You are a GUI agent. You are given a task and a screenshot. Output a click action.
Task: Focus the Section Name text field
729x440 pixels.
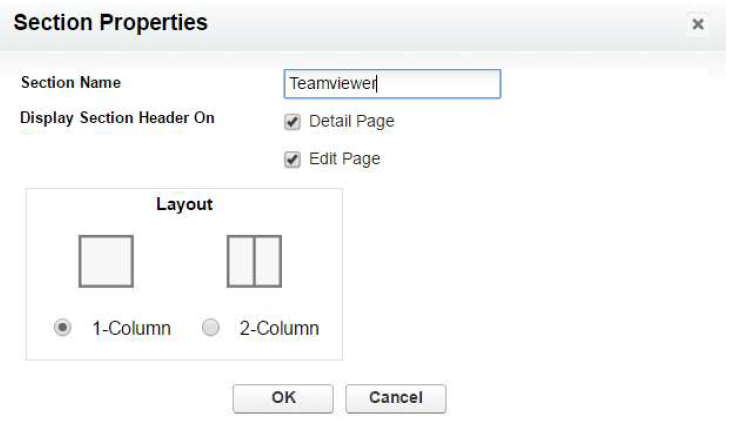(392, 84)
